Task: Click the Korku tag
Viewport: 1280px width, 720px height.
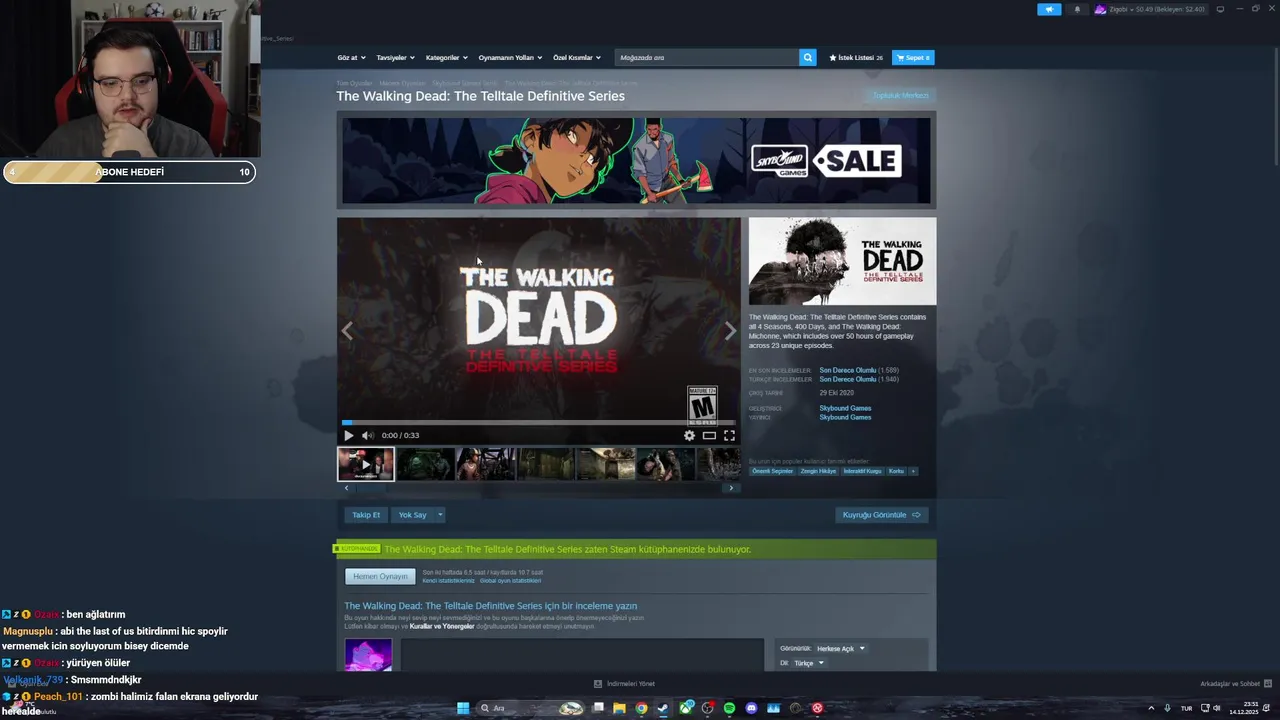Action: (x=896, y=471)
